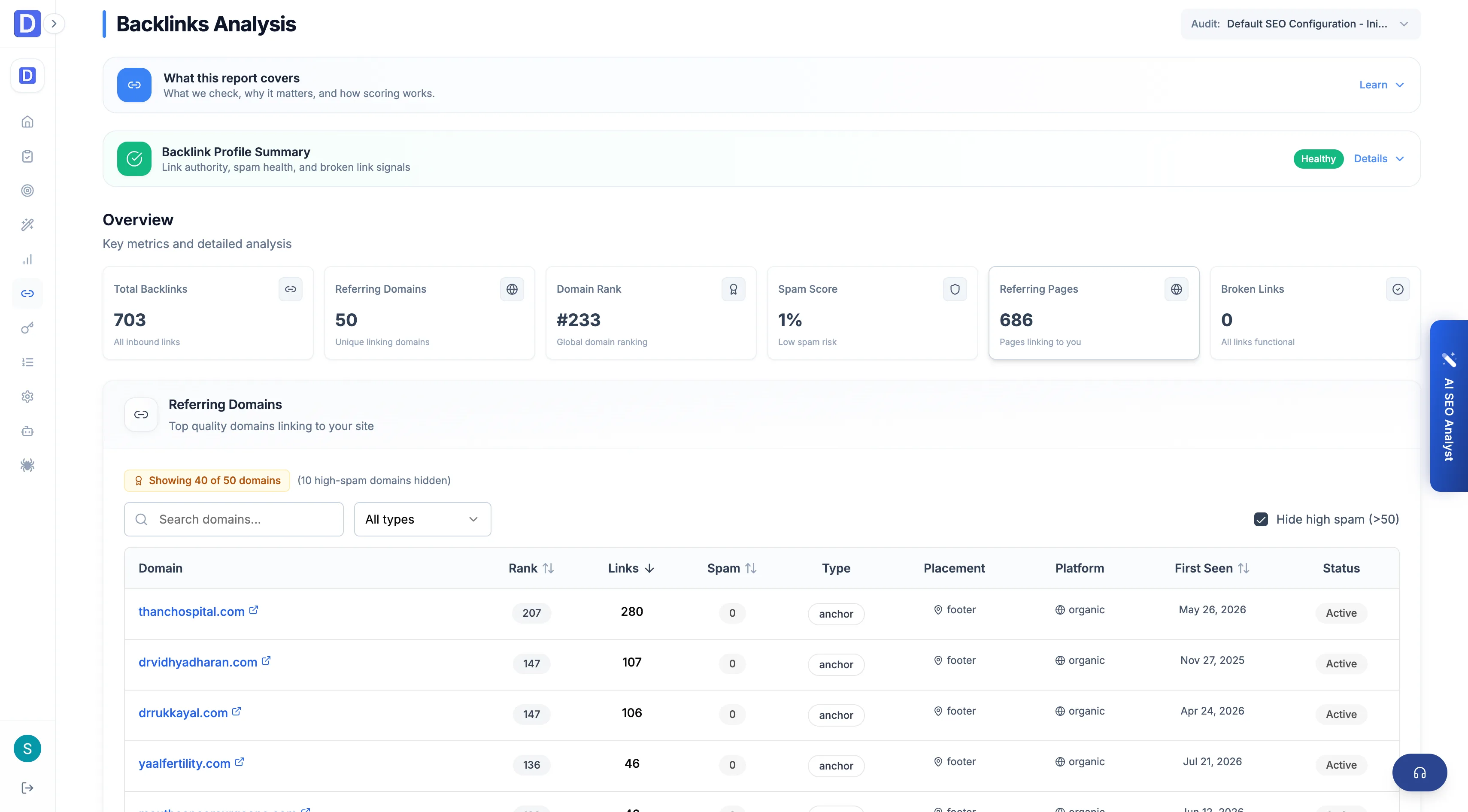Click the green check icon in Backlink Profile Summary
Screen dimensions: 1468x812
tap(134, 158)
